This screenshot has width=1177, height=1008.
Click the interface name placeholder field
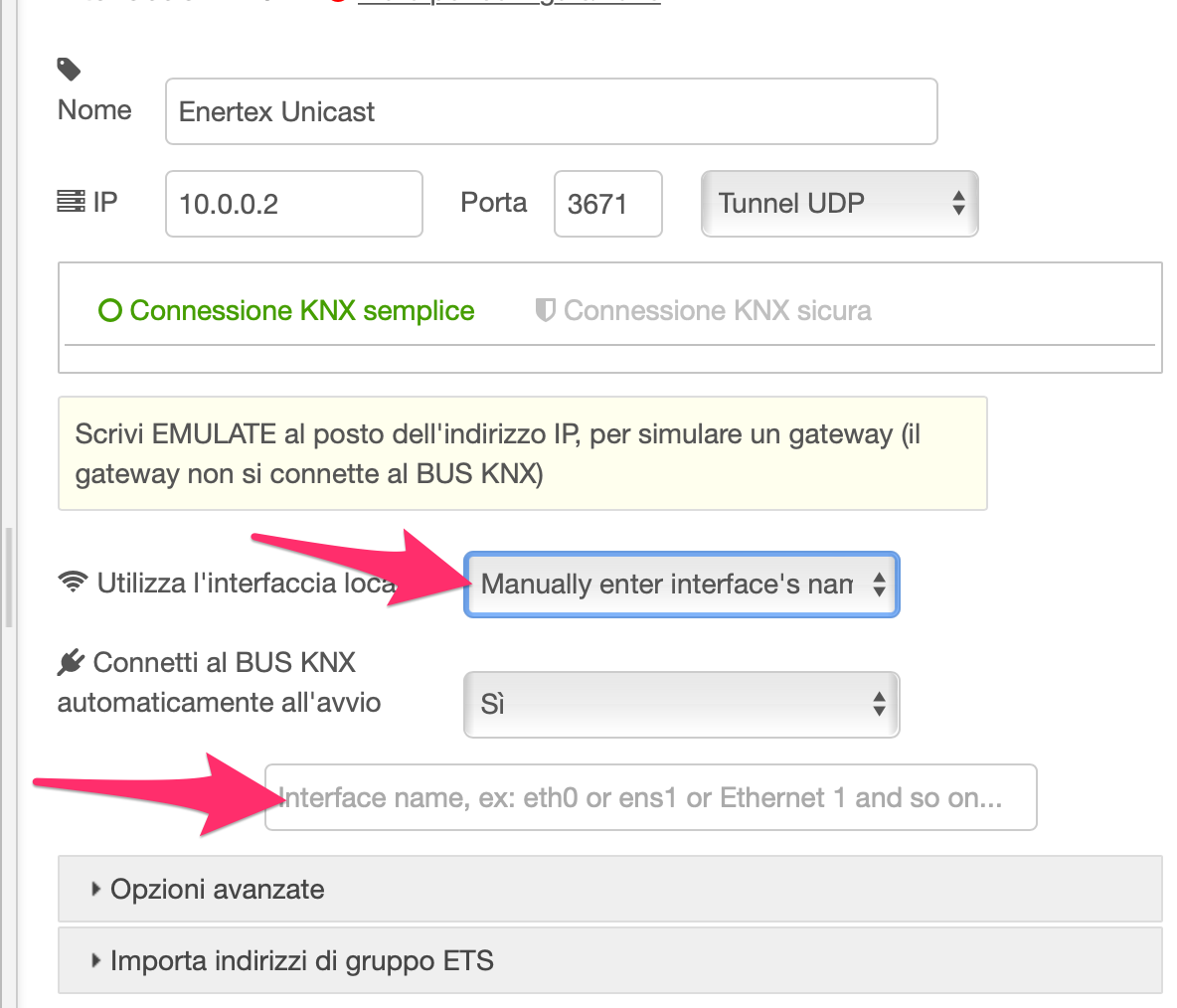click(651, 797)
